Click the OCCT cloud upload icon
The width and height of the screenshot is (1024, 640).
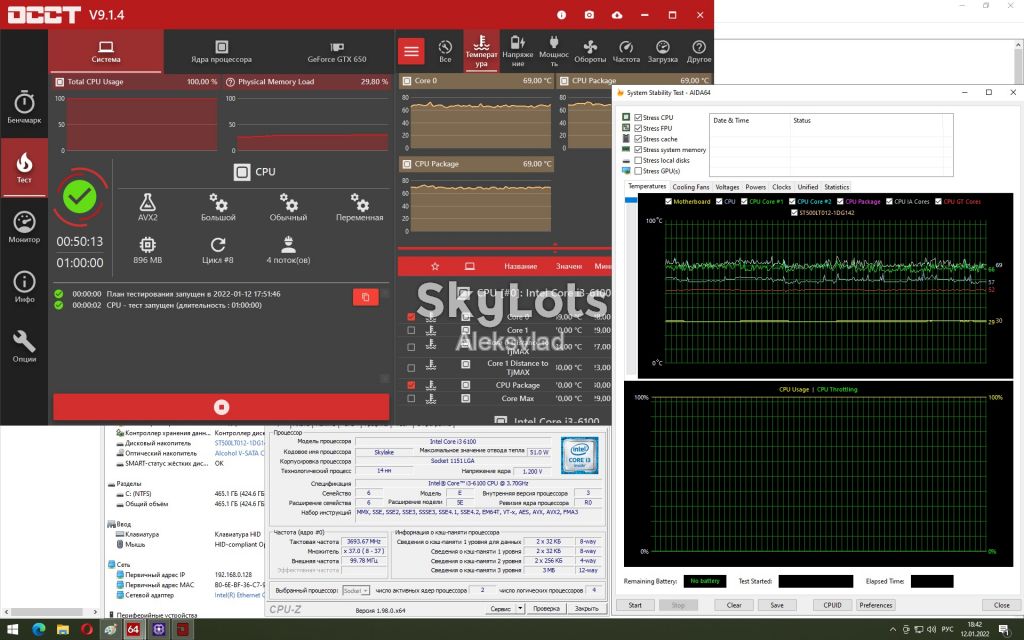tap(617, 14)
